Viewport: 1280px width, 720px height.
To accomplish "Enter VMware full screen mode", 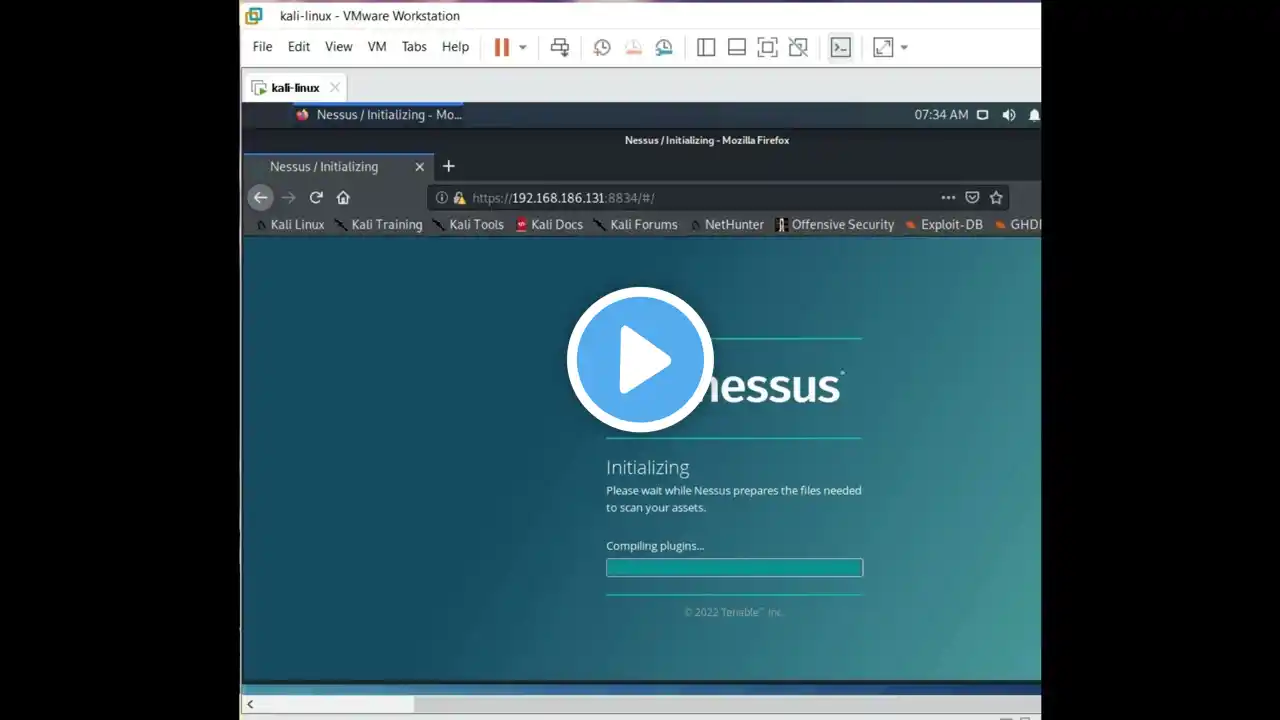I will point(767,47).
